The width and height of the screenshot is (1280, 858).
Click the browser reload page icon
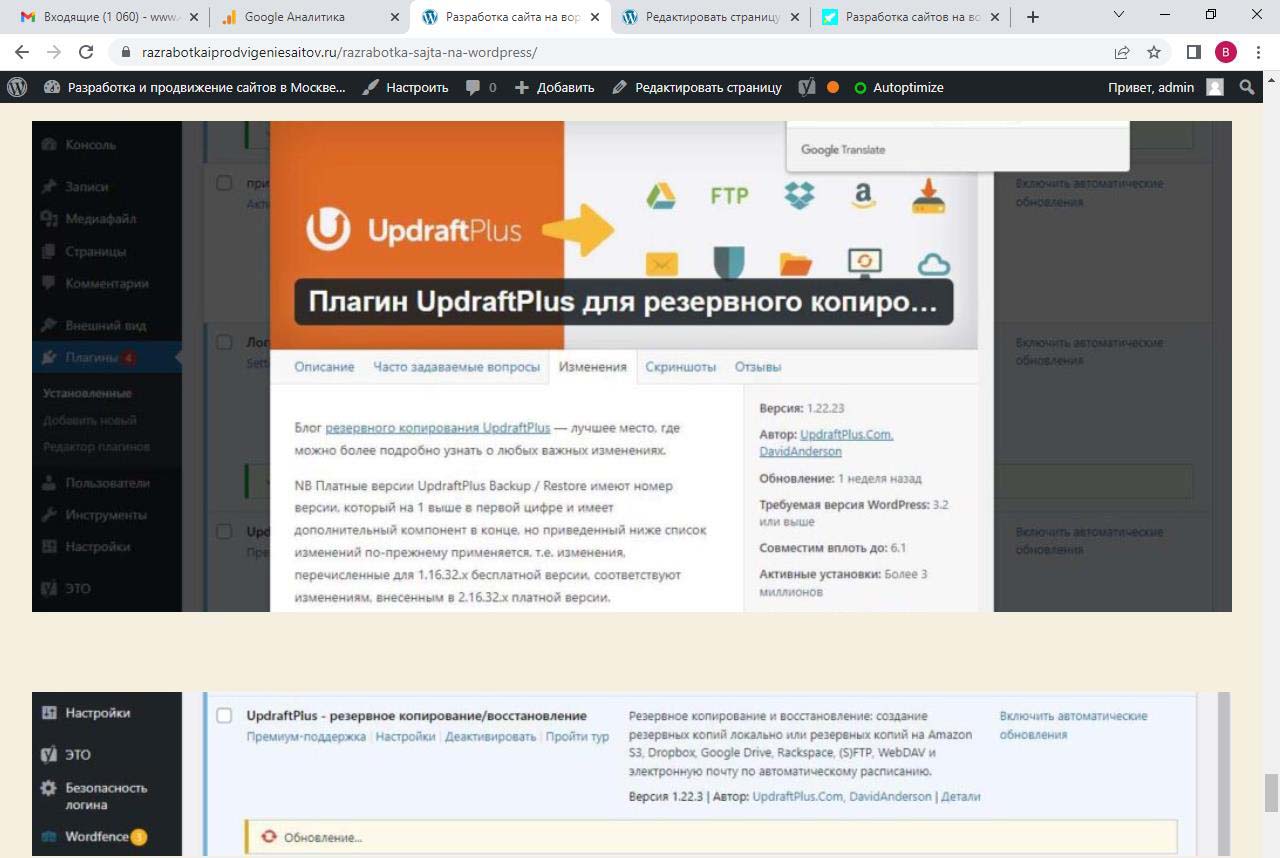[x=86, y=52]
